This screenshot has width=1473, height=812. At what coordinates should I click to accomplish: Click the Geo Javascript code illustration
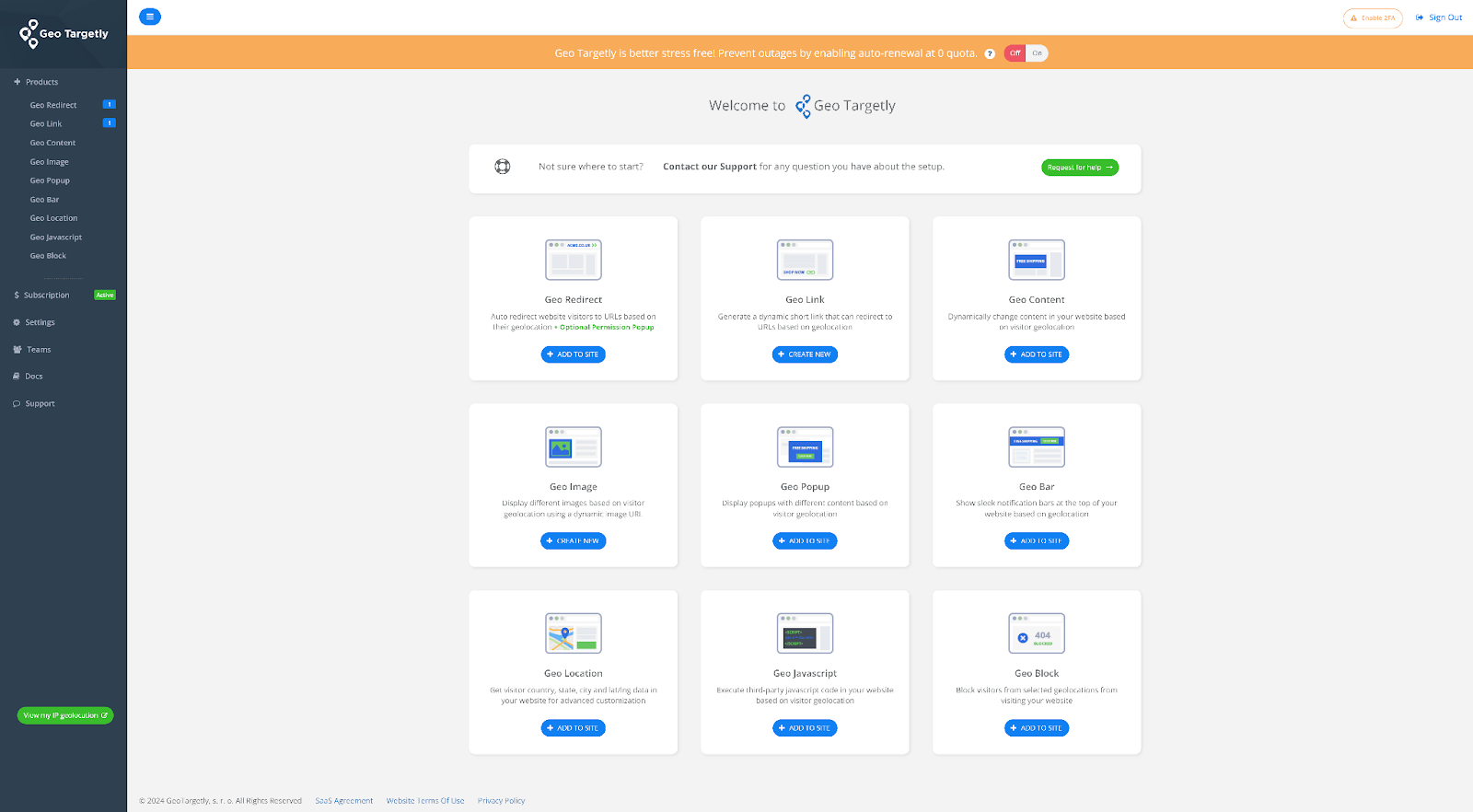coord(805,633)
